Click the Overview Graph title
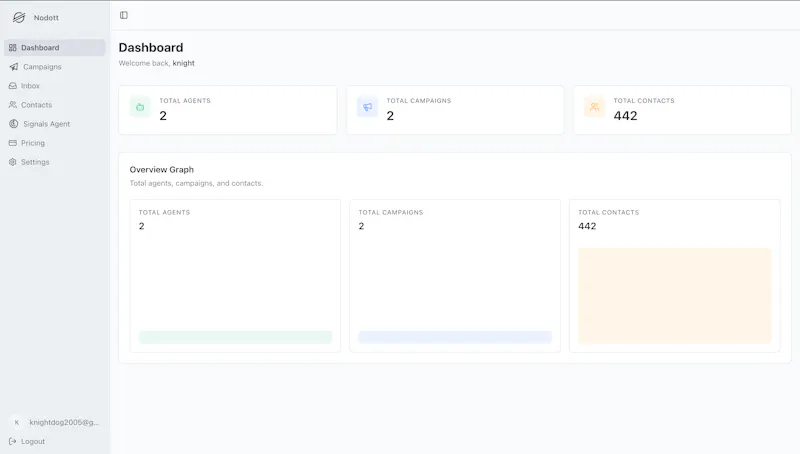Screen dimensions: 800x454 pos(162,169)
